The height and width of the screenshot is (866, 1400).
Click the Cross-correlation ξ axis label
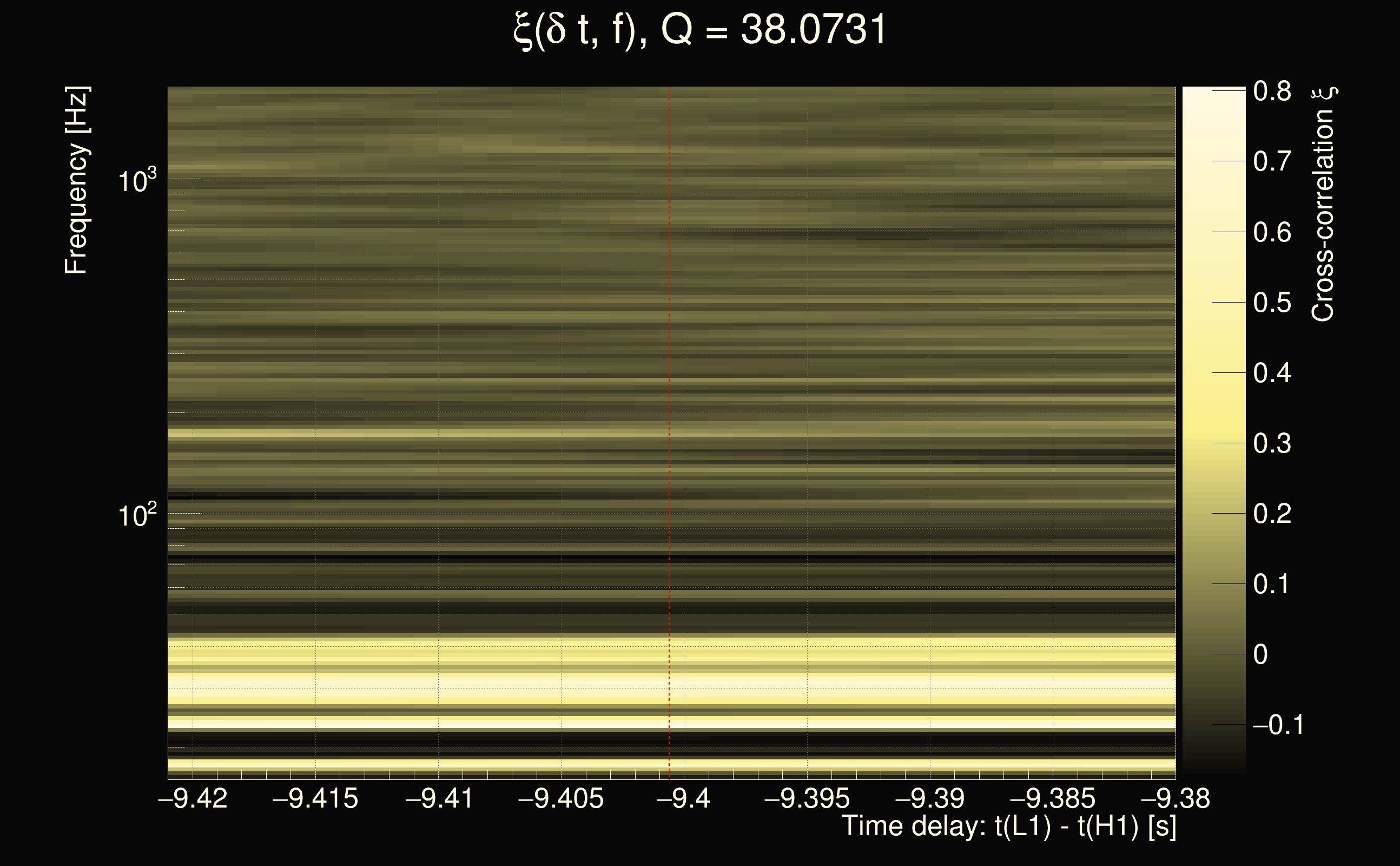1323,204
